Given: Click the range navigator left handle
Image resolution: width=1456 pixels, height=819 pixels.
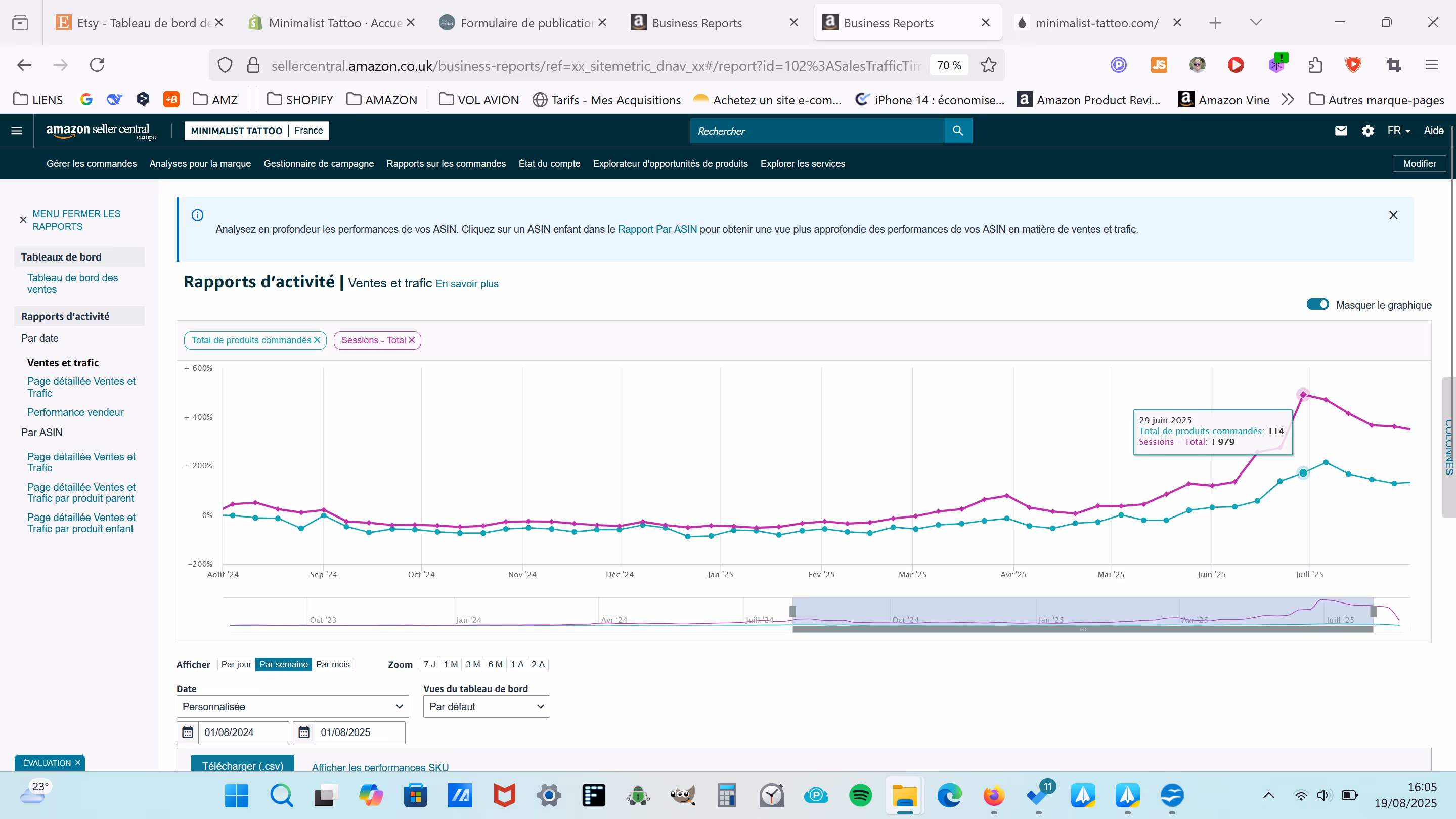Looking at the screenshot, I should point(792,611).
